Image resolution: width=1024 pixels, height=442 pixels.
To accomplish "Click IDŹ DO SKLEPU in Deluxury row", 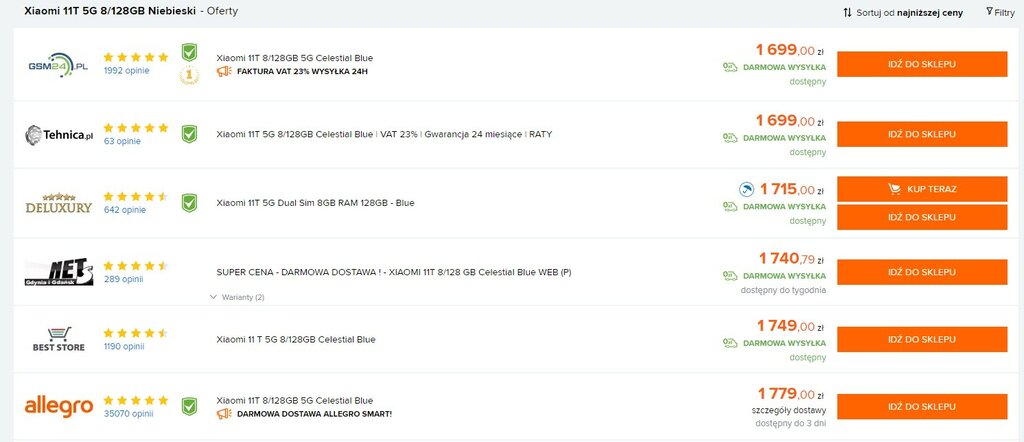I will (x=922, y=217).
